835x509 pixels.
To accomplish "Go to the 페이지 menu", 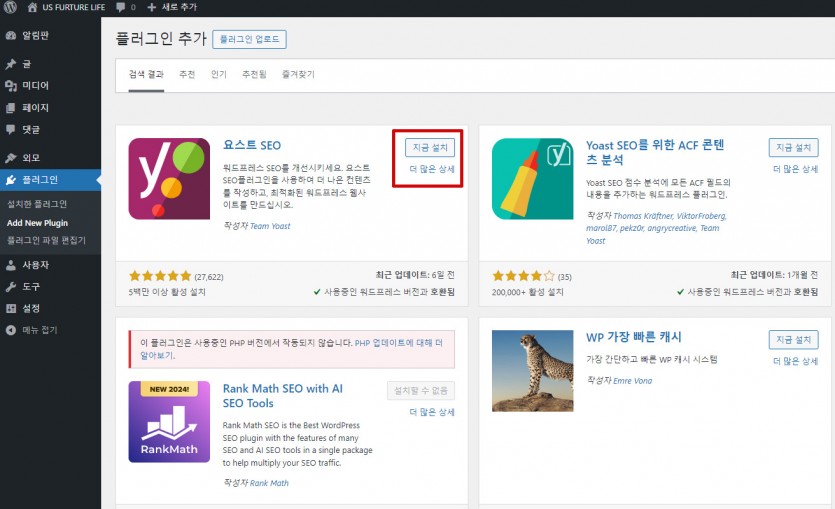I will pyautogui.click(x=35, y=108).
